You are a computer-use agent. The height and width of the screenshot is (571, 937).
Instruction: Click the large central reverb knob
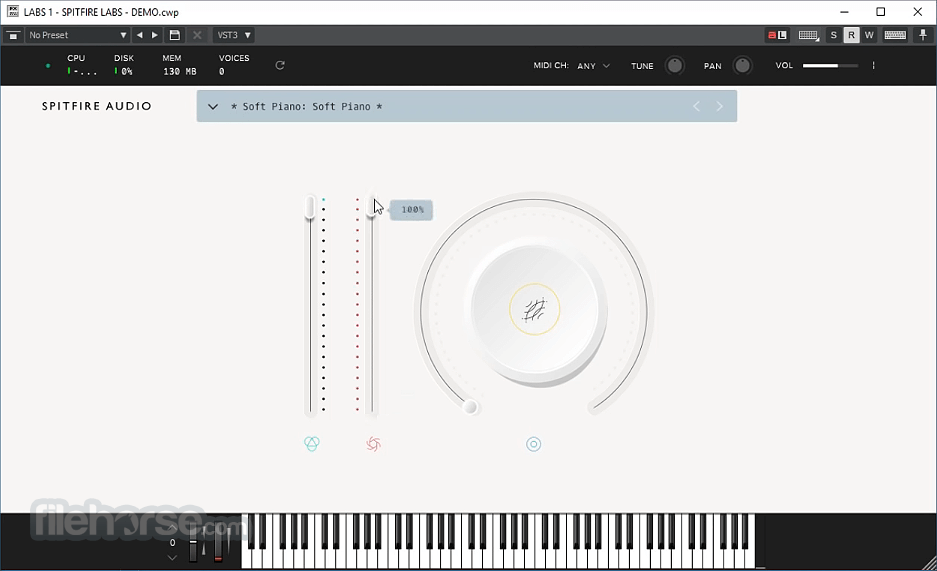pos(534,310)
